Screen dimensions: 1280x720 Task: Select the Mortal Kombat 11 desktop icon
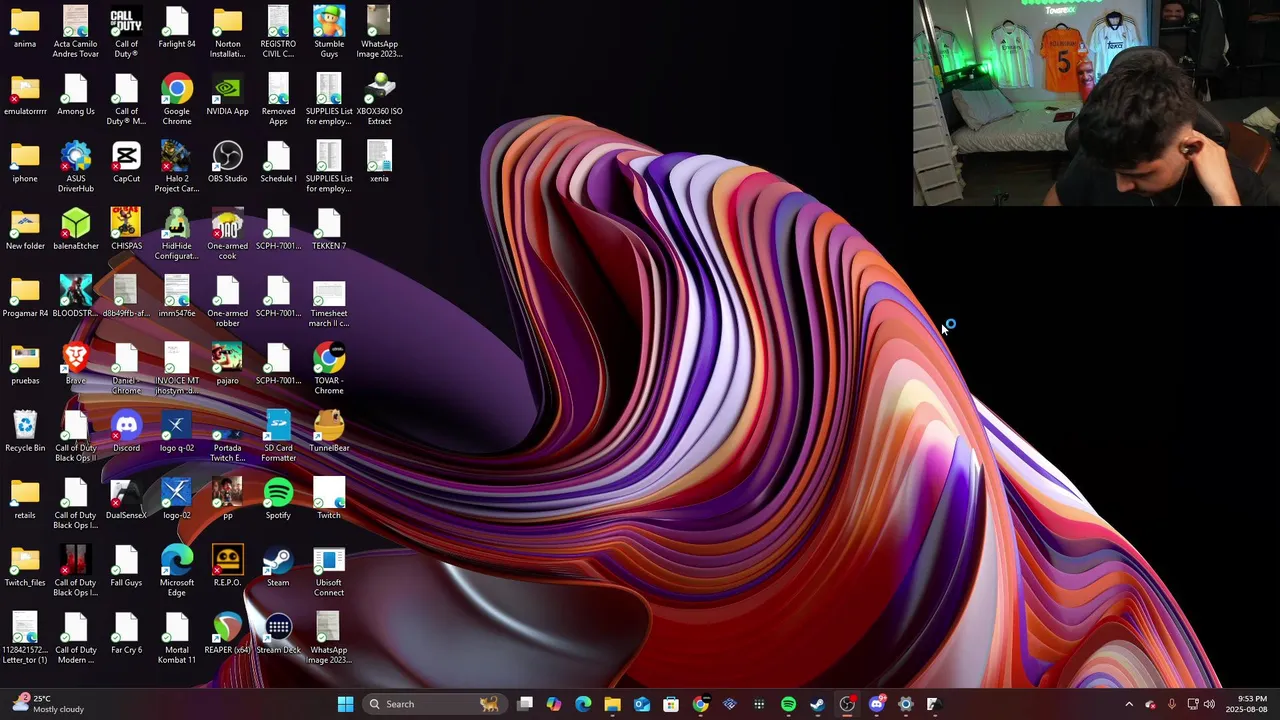pyautogui.click(x=177, y=638)
